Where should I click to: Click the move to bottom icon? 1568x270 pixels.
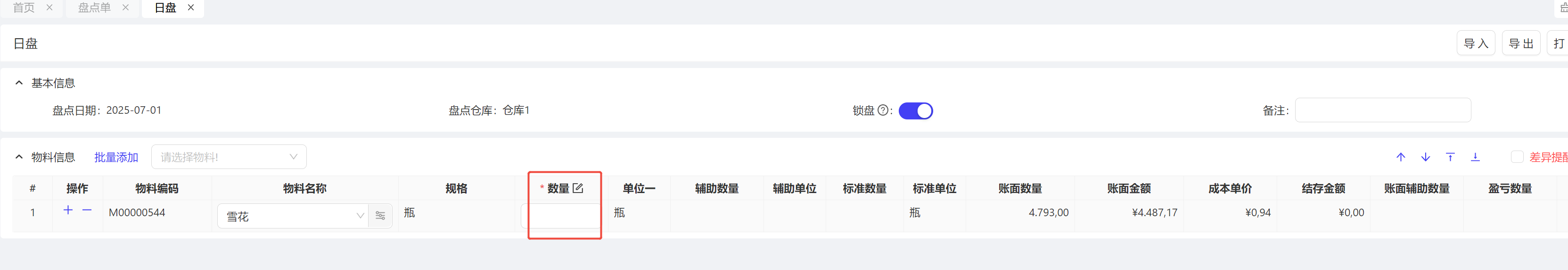click(x=1476, y=157)
